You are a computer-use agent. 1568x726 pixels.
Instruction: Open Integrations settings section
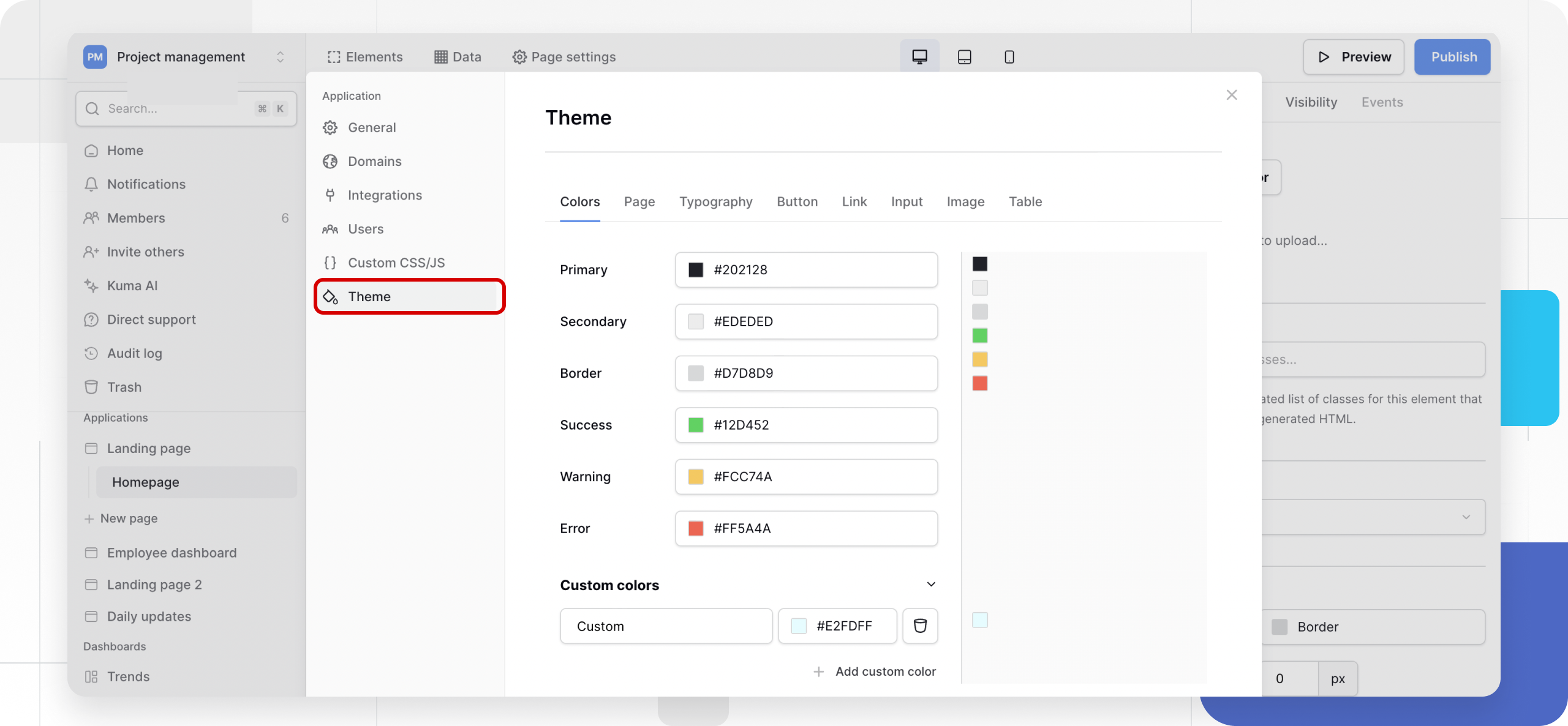click(385, 195)
